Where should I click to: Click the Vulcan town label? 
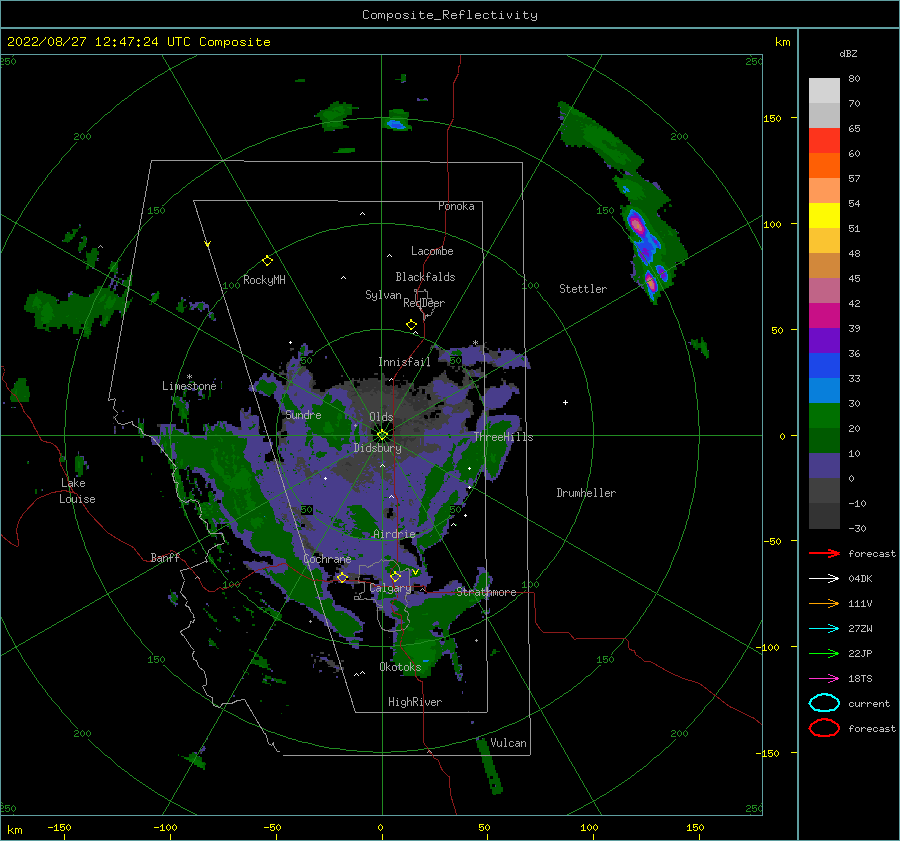(508, 743)
